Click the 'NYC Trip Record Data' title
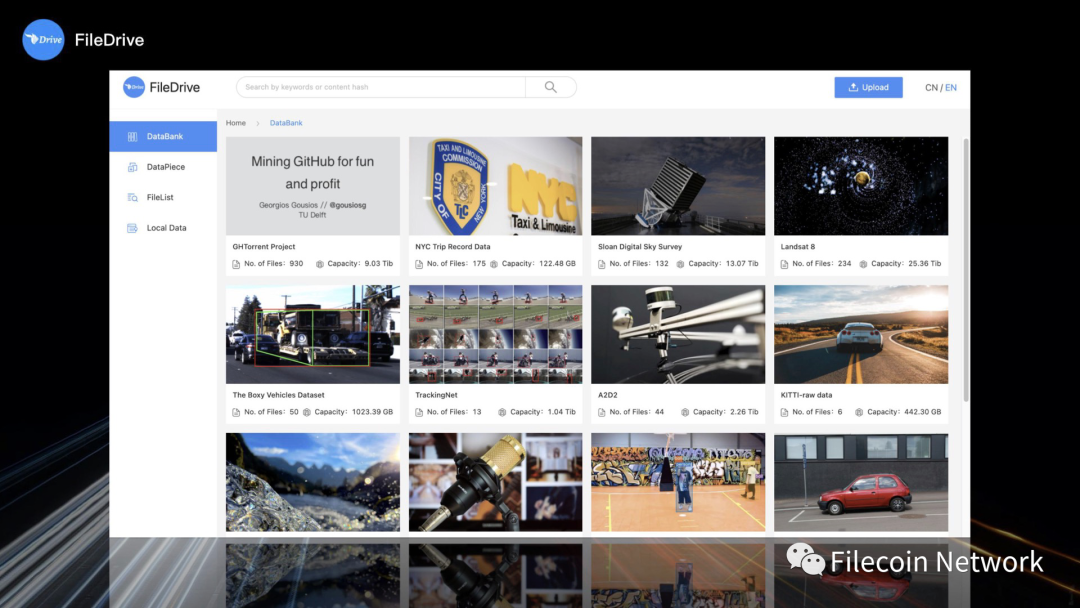Screen dimensions: 1080x608 click(453, 247)
